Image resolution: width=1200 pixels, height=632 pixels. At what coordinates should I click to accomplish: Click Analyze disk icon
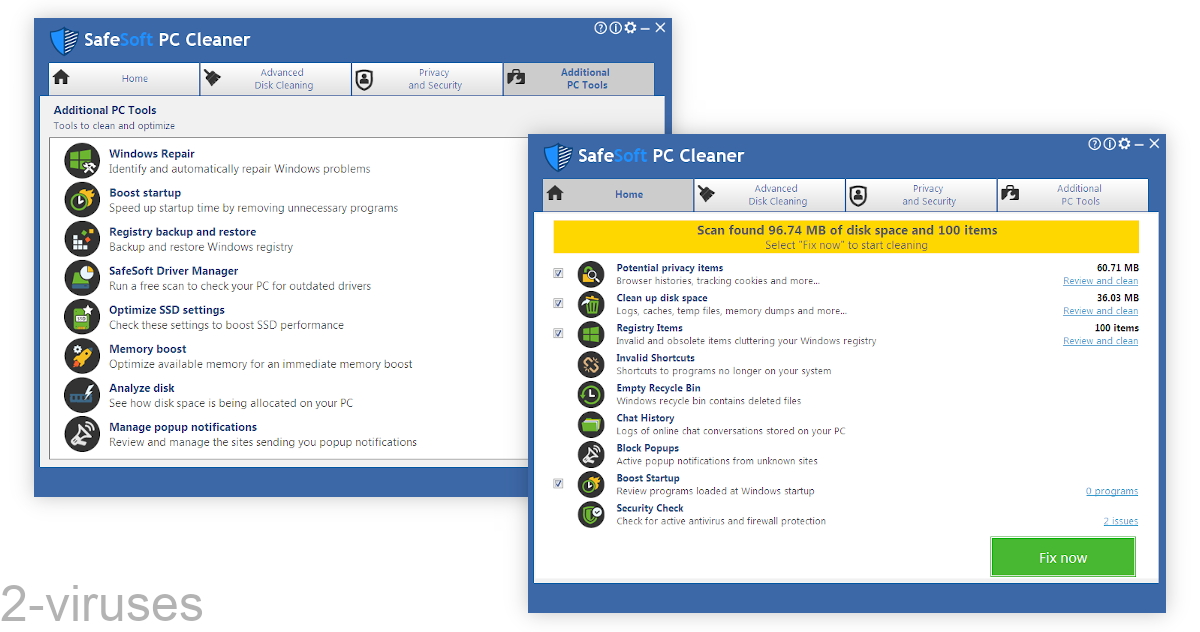coord(82,395)
